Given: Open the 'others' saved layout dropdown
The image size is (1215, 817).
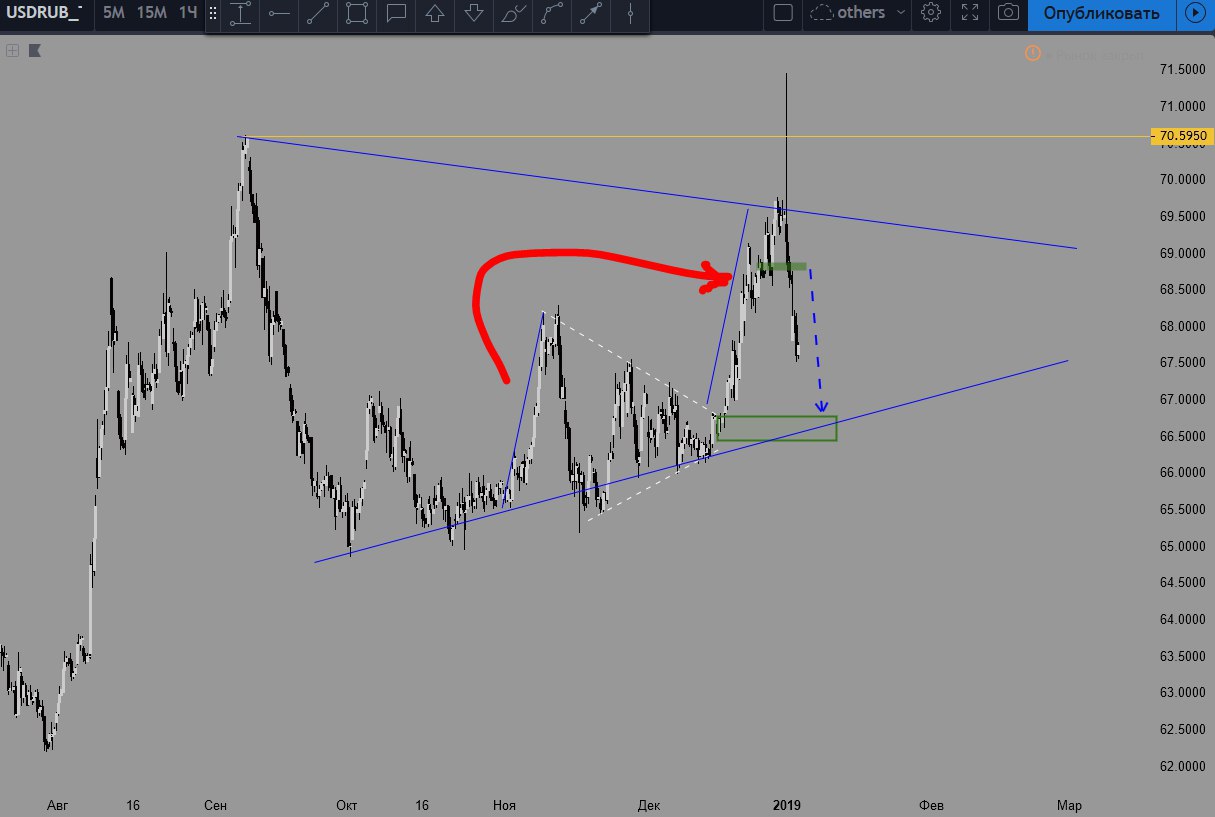Looking at the screenshot, I should pyautogui.click(x=858, y=13).
